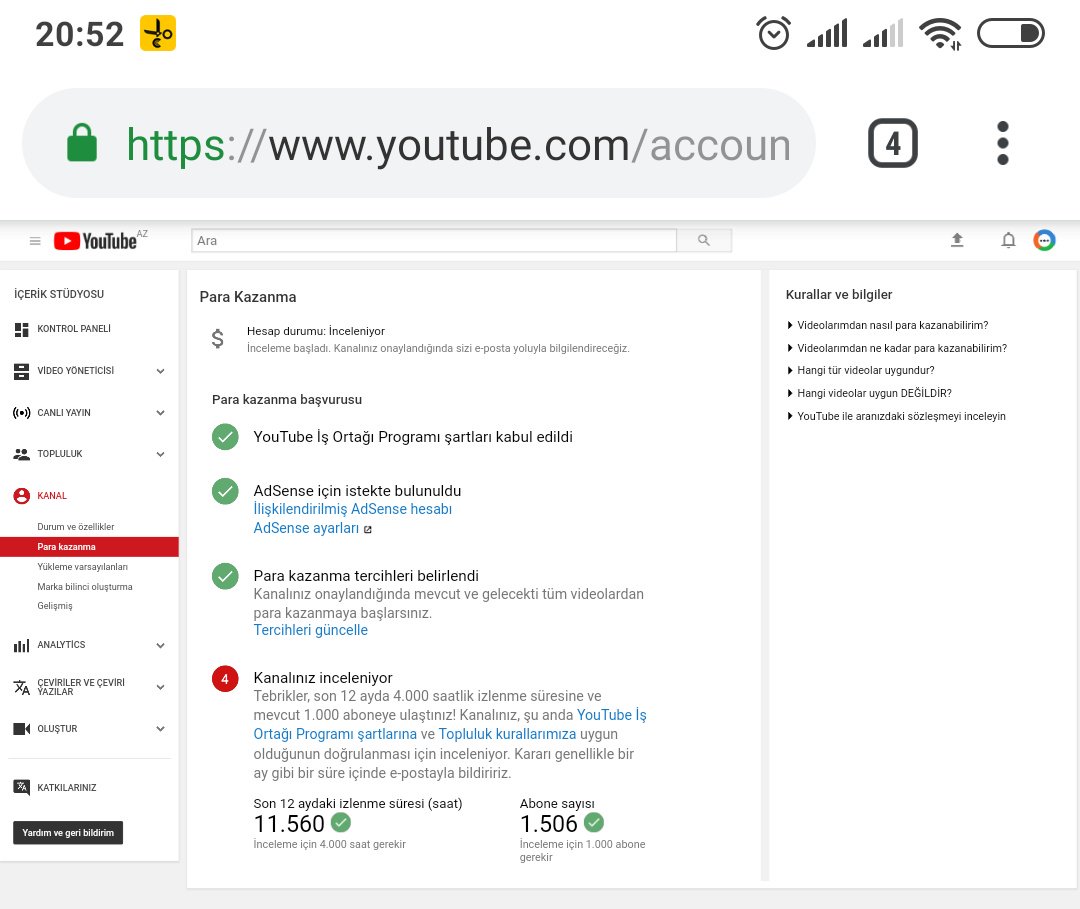Click the Analytics bar chart icon
Viewport: 1080px width, 909px height.
click(21, 645)
